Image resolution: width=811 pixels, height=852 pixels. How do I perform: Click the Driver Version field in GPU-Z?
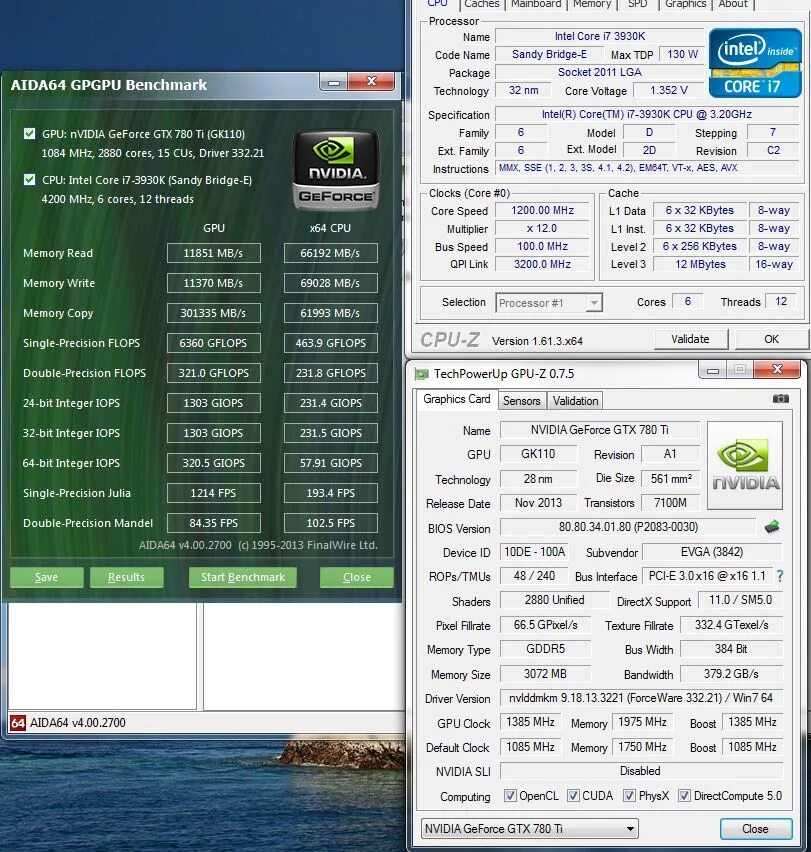642,698
